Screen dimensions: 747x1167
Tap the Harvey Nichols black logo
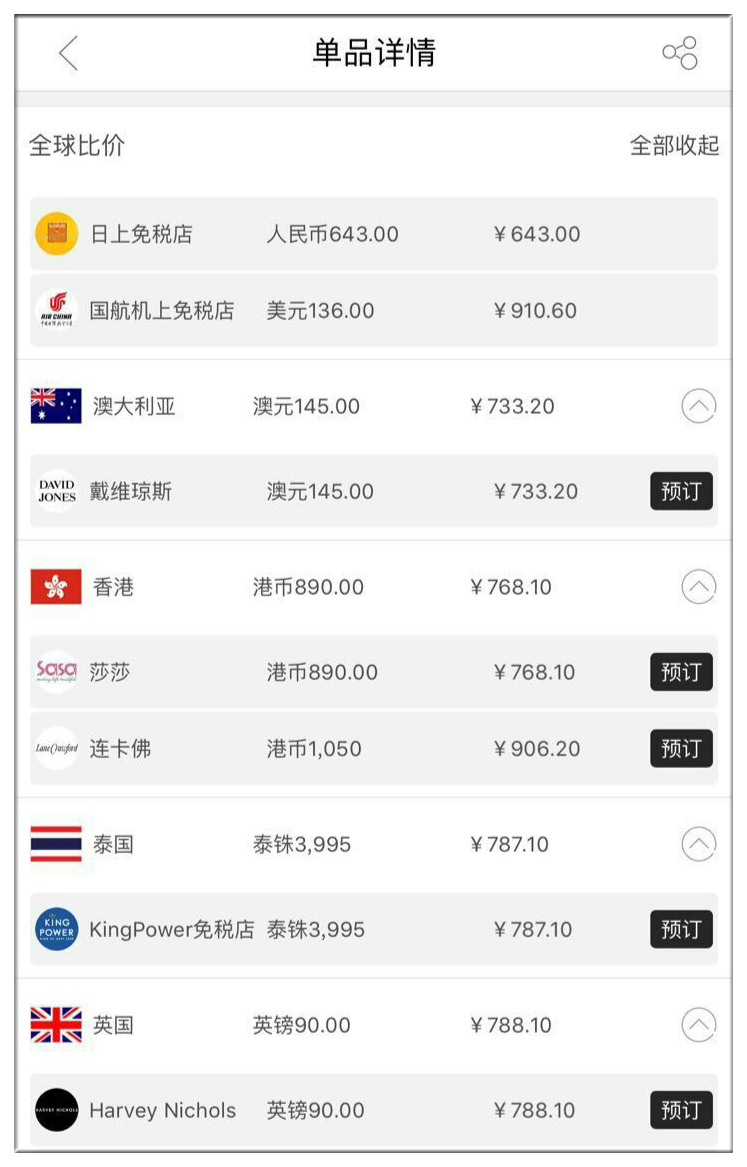tap(57, 1110)
